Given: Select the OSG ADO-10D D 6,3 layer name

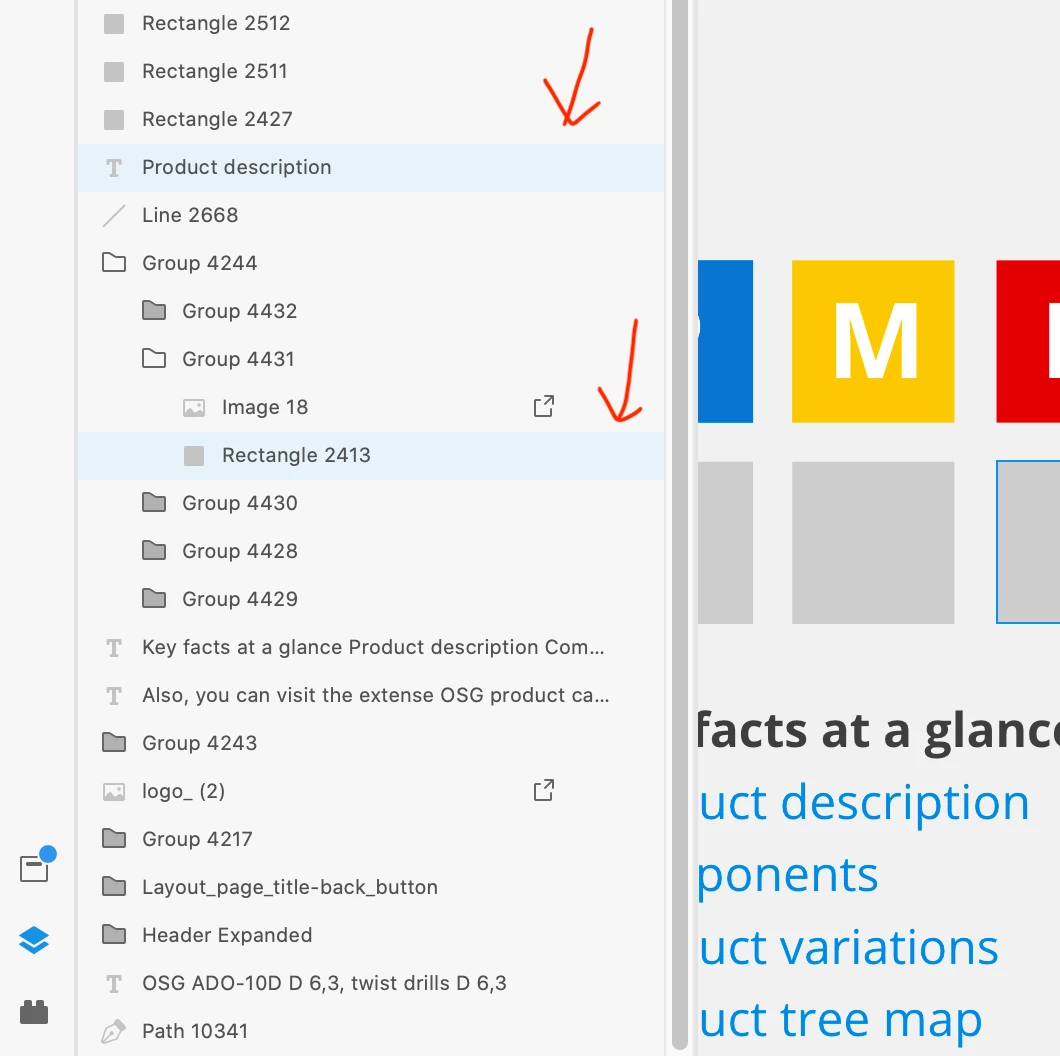Looking at the screenshot, I should click(x=324, y=983).
